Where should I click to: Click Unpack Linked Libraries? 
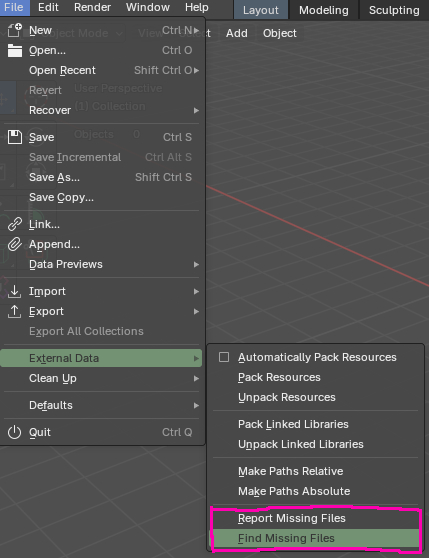tap(316, 444)
